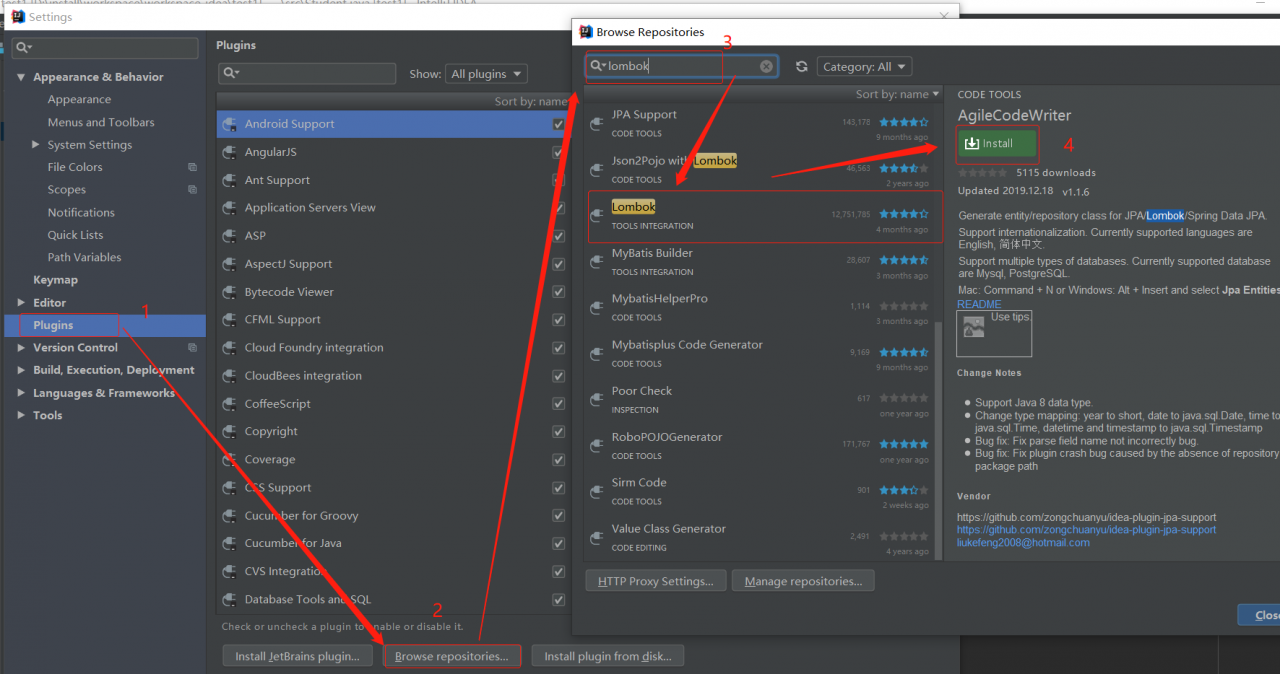Expand the System Settings node
Screen dimensions: 1280x674
click(36, 145)
